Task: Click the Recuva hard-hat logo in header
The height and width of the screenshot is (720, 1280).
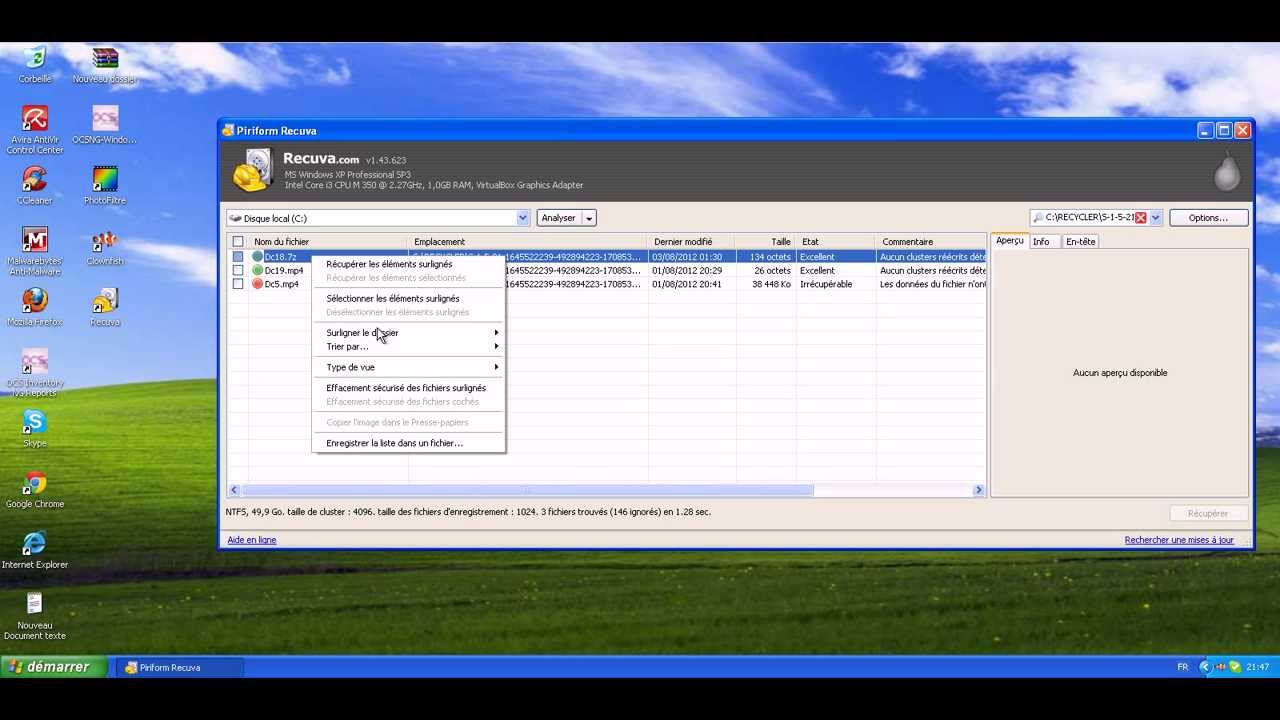Action: [253, 170]
